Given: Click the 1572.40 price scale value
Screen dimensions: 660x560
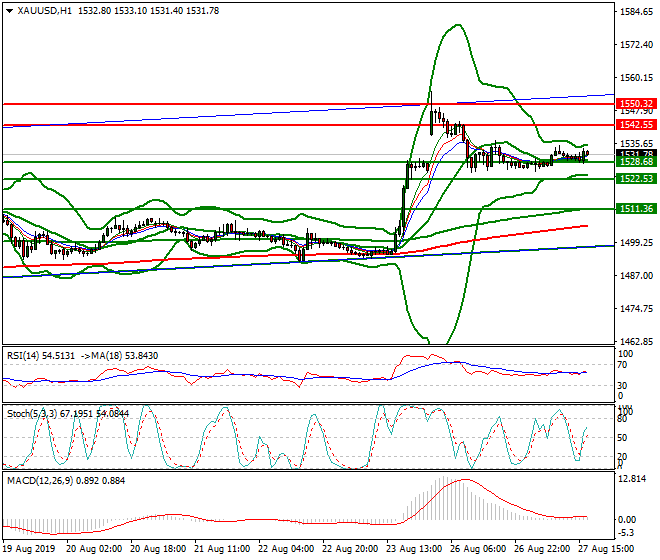Looking at the screenshot, I should coord(636,45).
